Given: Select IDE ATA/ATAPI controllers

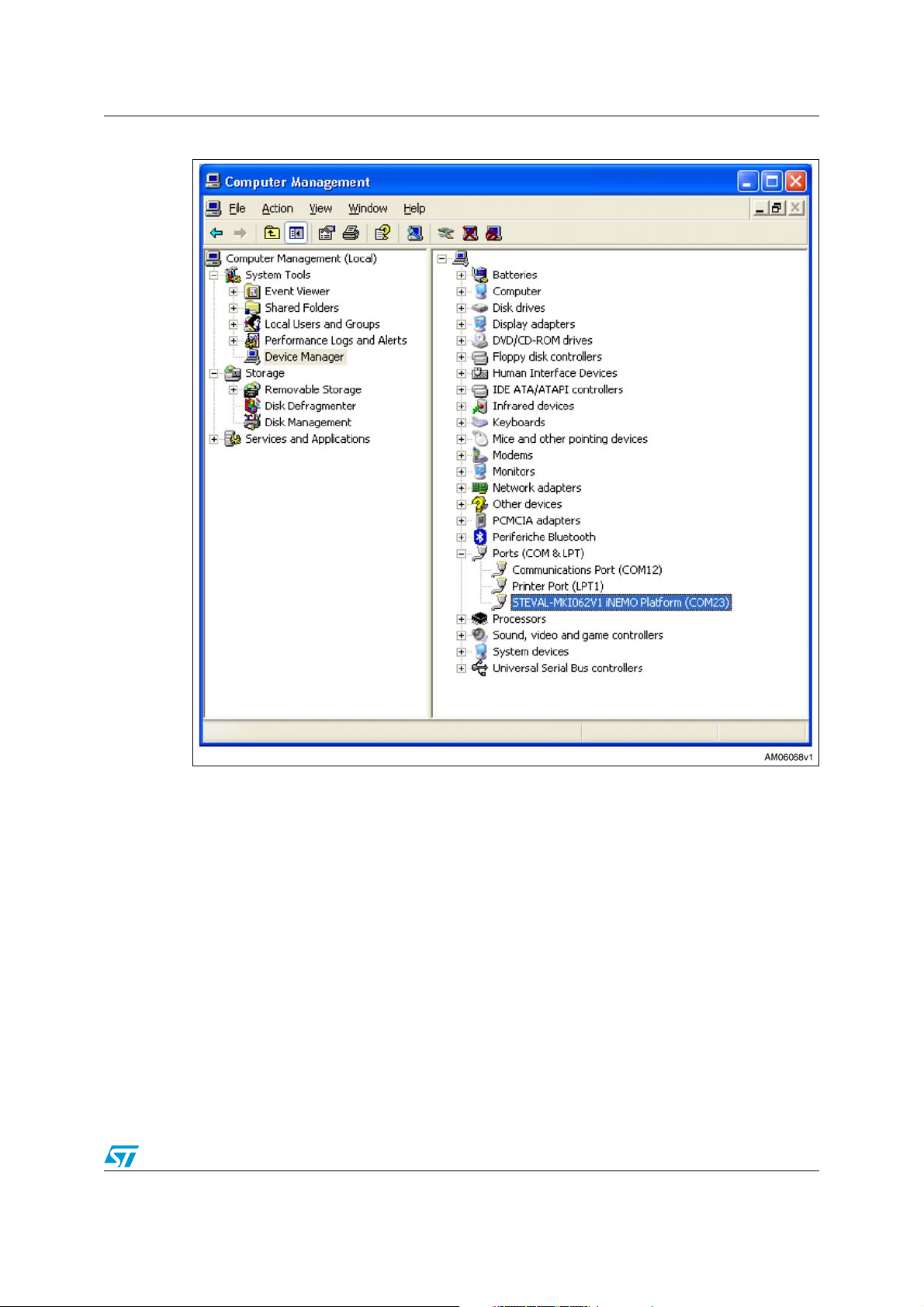Looking at the screenshot, I should click(558, 390).
